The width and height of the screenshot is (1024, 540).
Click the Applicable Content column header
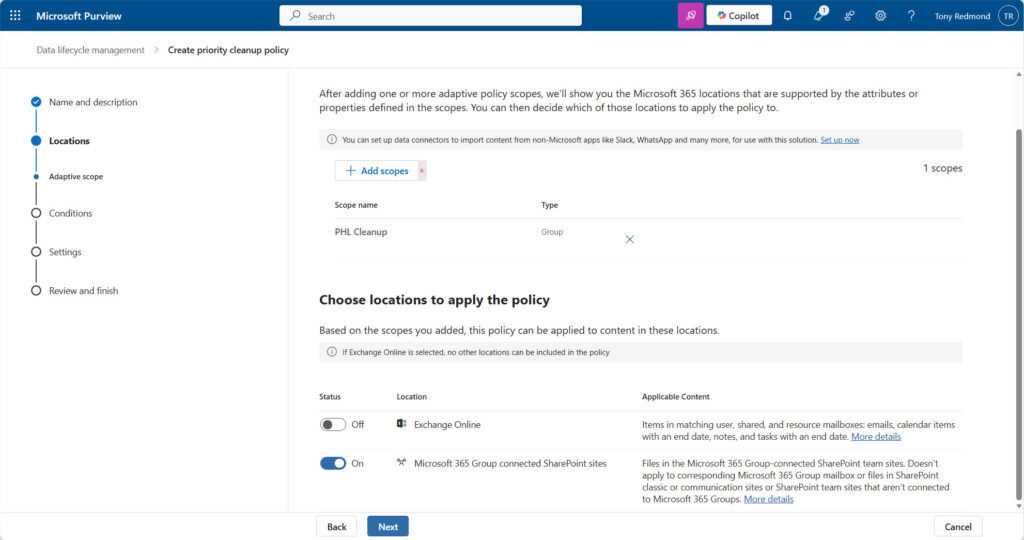coord(675,396)
